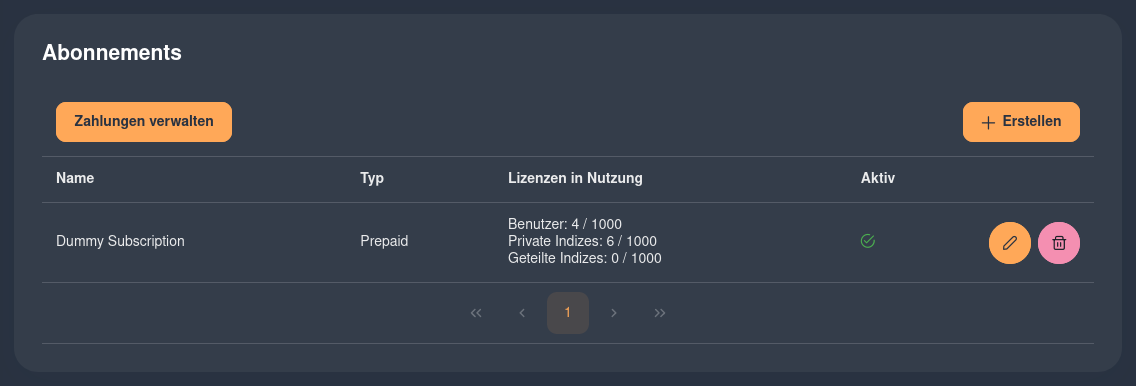Go to first page double-chevron icon
The image size is (1136, 386).
click(476, 313)
